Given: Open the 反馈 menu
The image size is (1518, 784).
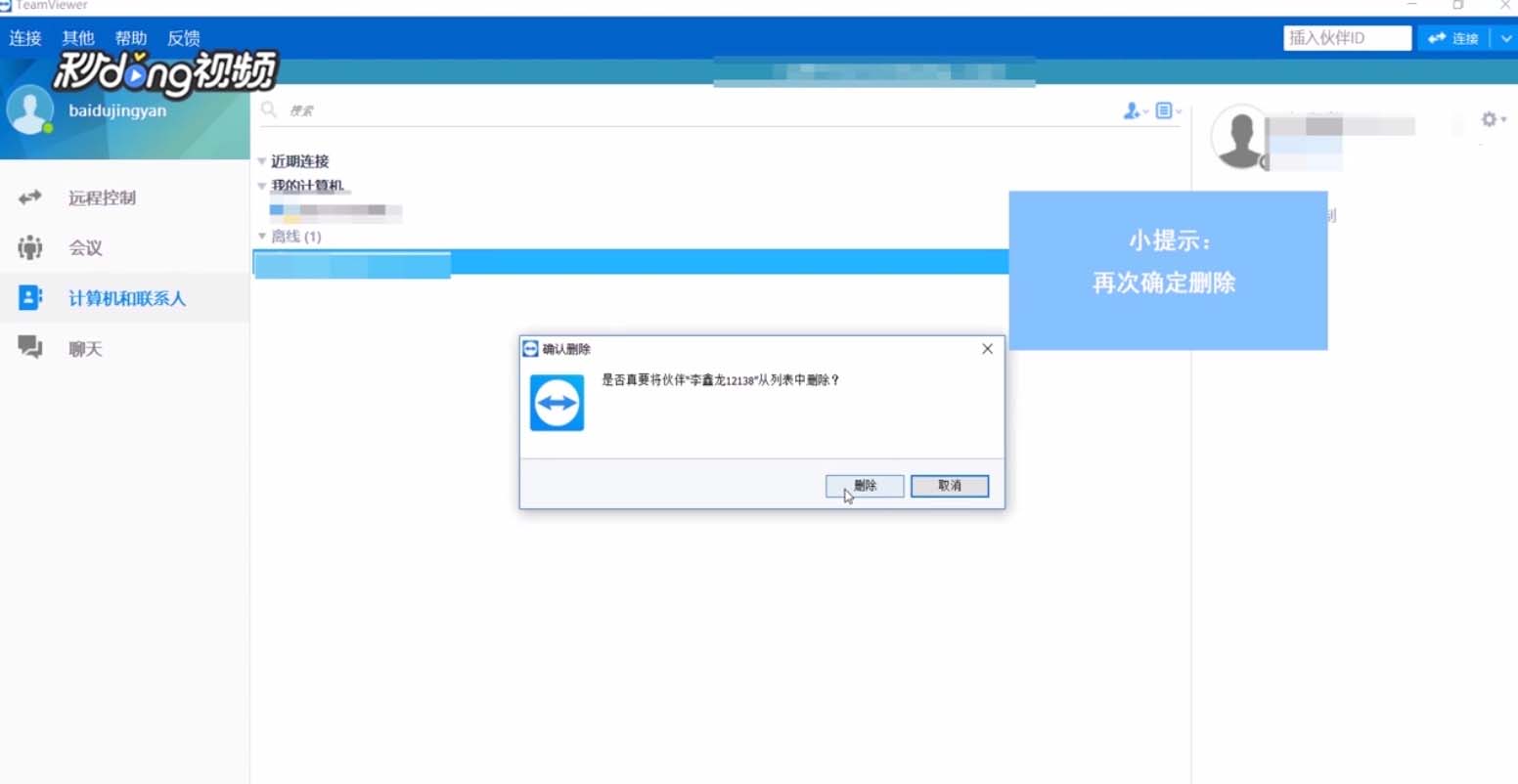Looking at the screenshot, I should click(184, 38).
